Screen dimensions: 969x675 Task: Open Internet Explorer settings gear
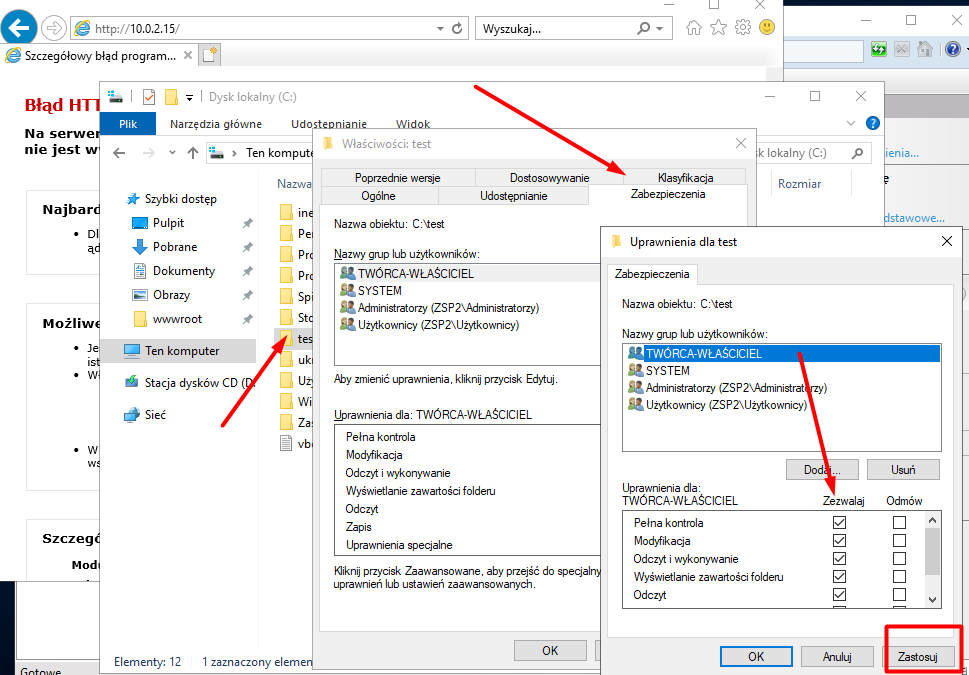[743, 27]
